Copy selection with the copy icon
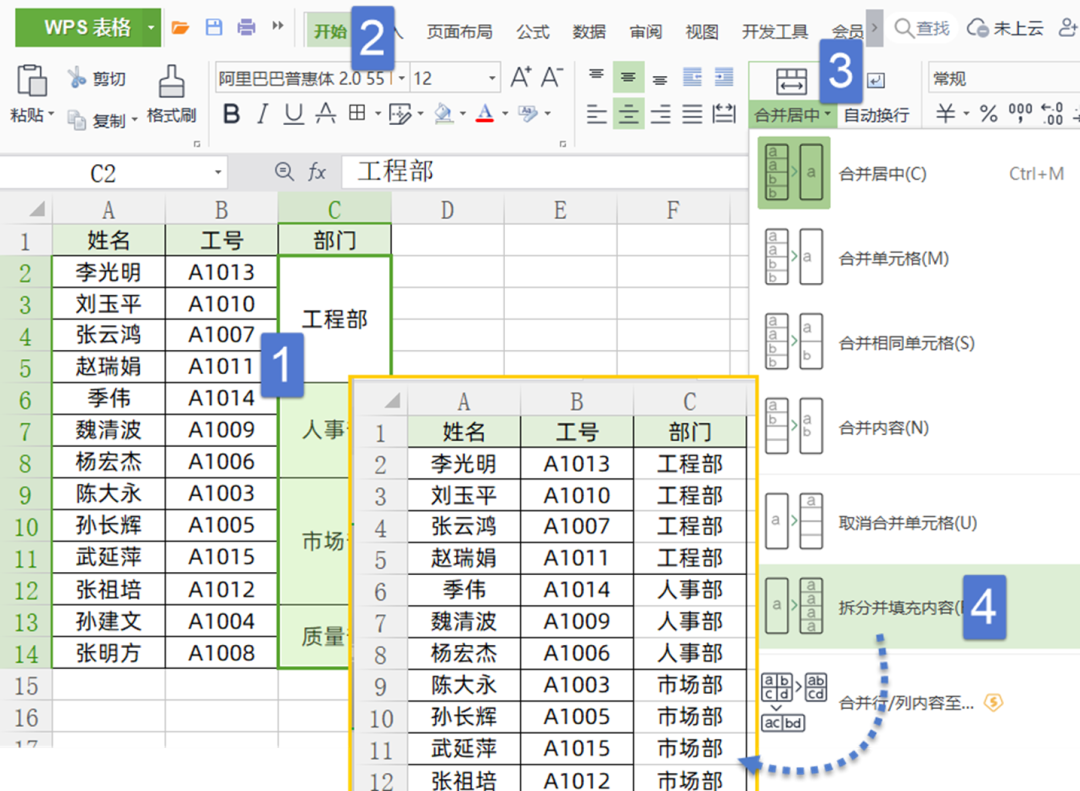Image resolution: width=1080 pixels, height=791 pixels. pyautogui.click(x=76, y=120)
